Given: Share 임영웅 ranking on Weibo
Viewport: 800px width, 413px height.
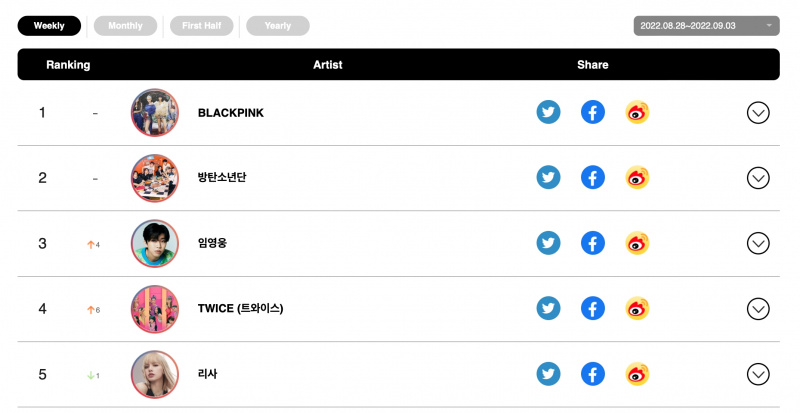Looking at the screenshot, I should [637, 243].
